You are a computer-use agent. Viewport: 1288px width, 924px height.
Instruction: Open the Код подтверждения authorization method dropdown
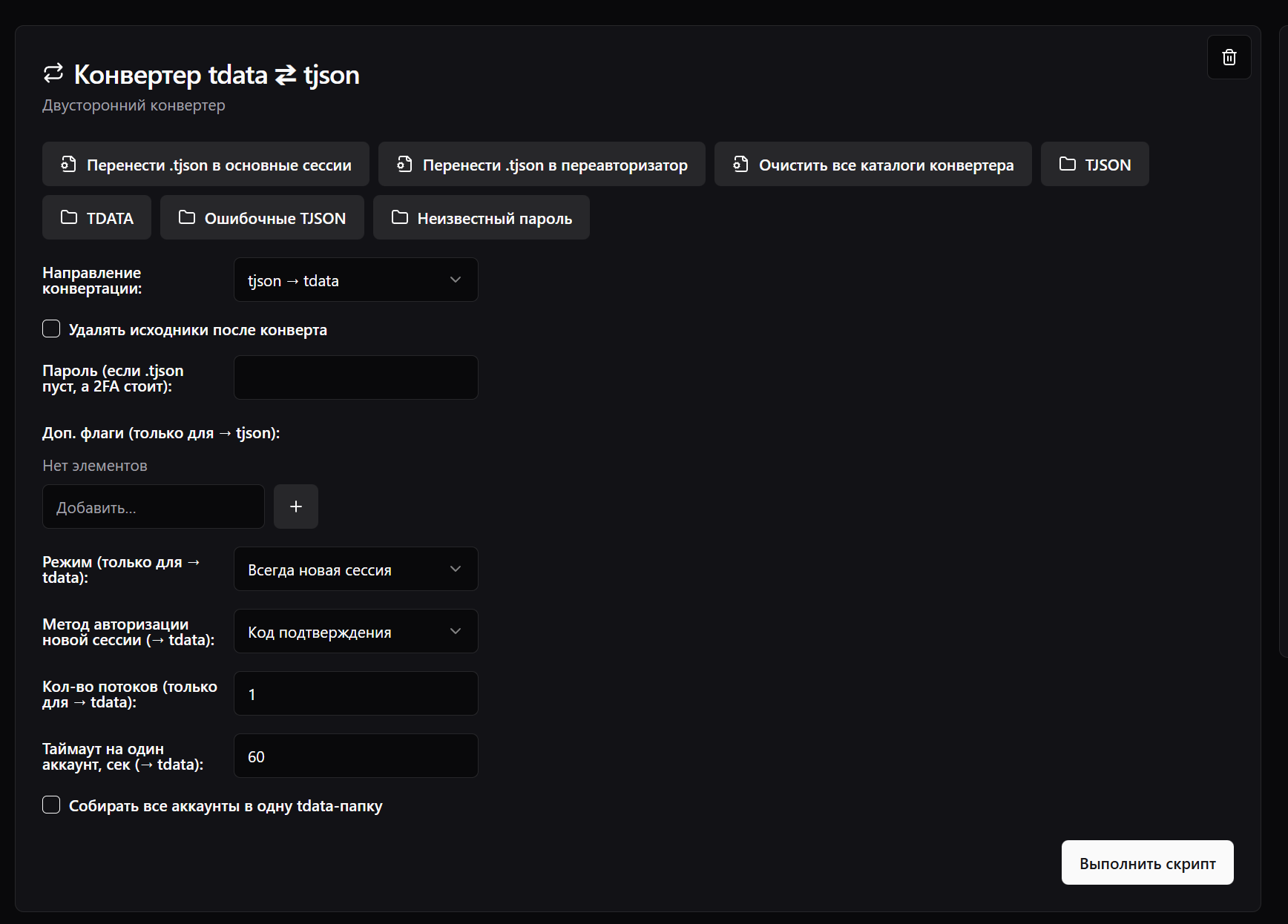pos(355,631)
